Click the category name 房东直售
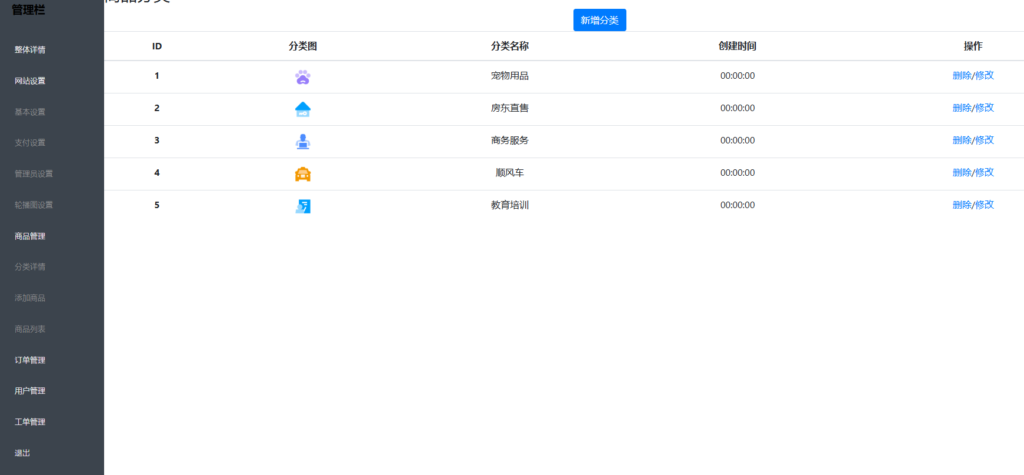 point(509,108)
